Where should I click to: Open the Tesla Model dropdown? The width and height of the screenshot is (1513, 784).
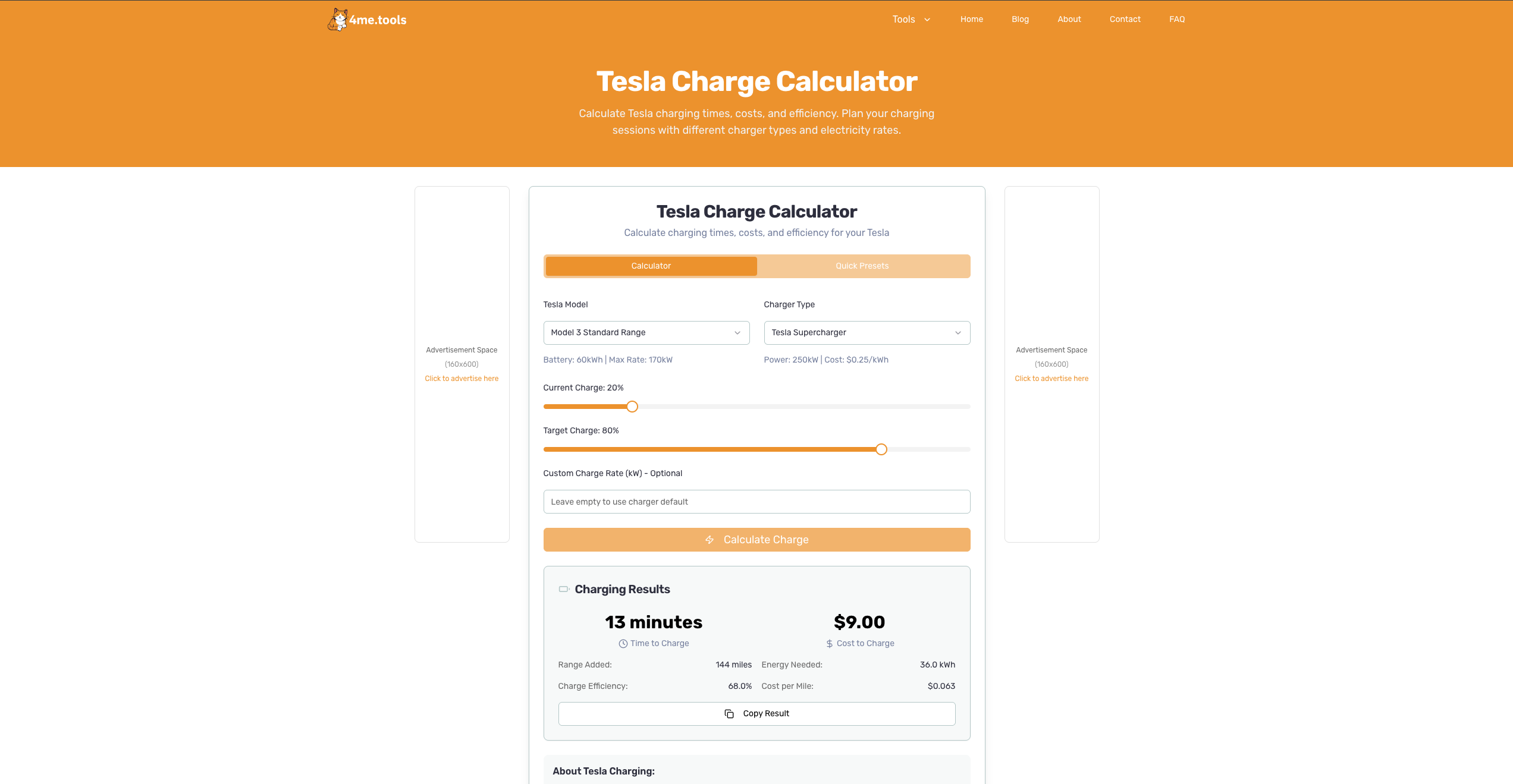tap(646, 333)
